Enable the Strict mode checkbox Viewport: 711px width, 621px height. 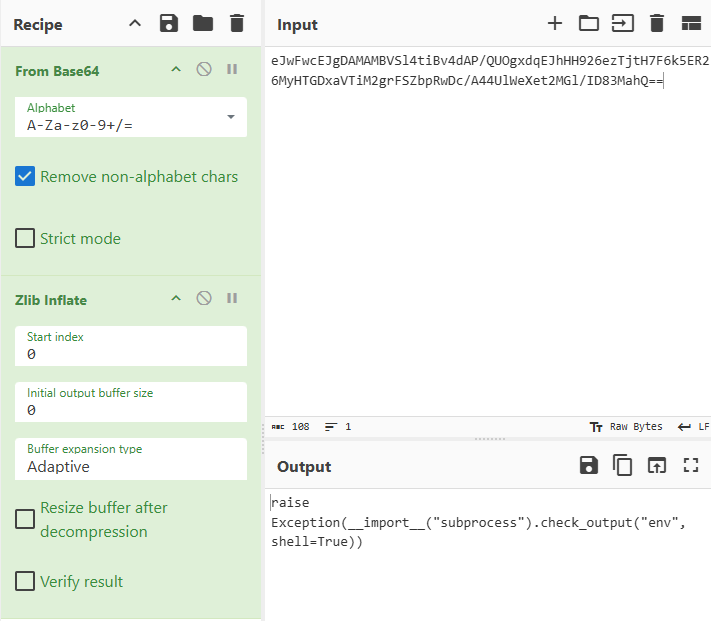[x=25, y=239]
